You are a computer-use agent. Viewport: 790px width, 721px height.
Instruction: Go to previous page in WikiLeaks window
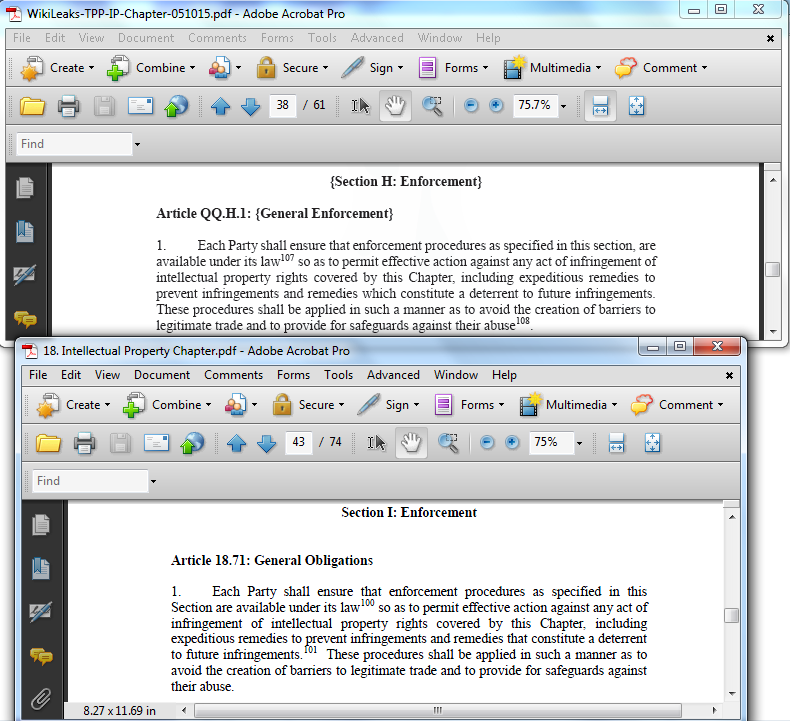coord(220,106)
